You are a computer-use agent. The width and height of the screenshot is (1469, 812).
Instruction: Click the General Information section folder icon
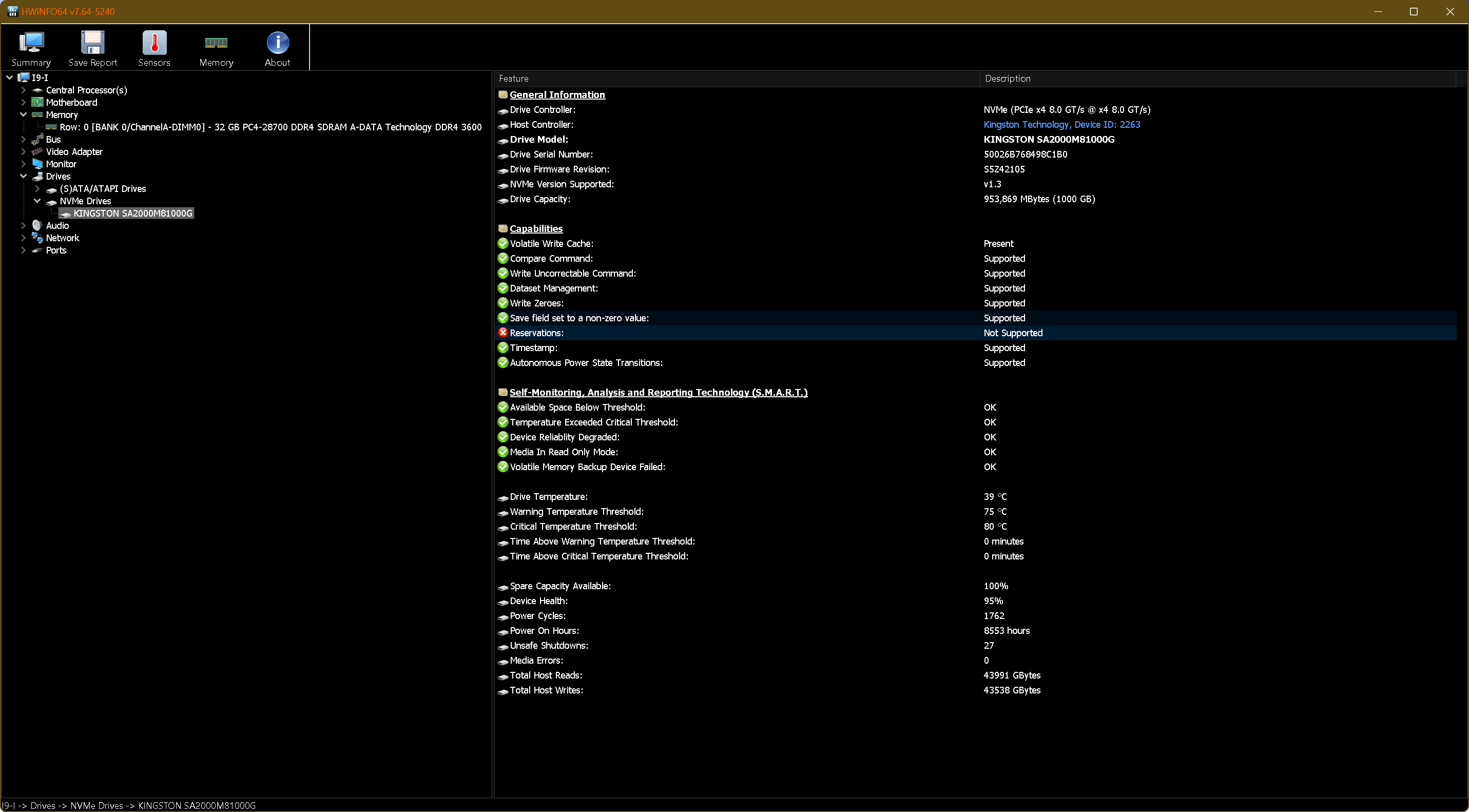[x=502, y=94]
